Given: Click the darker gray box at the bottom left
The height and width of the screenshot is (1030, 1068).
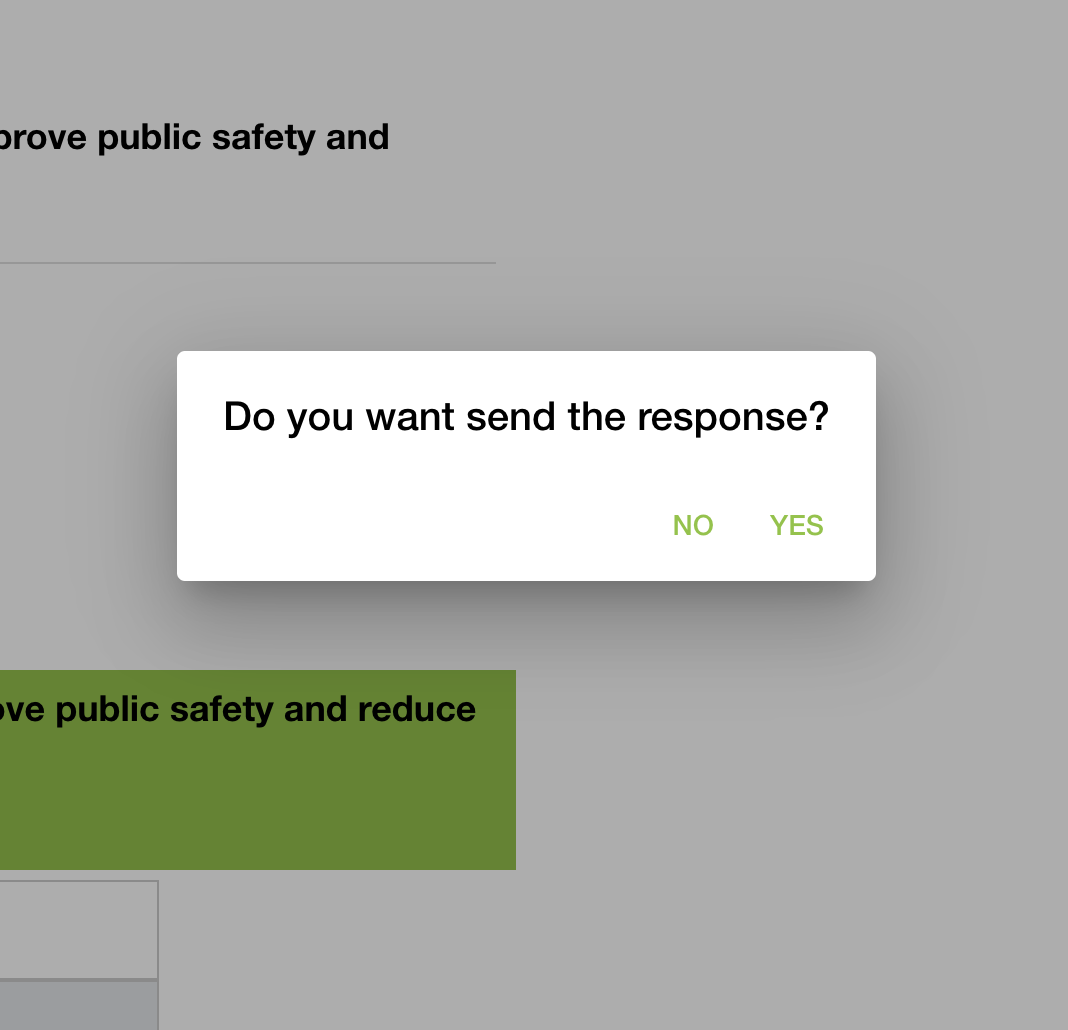Looking at the screenshot, I should point(78,1006).
